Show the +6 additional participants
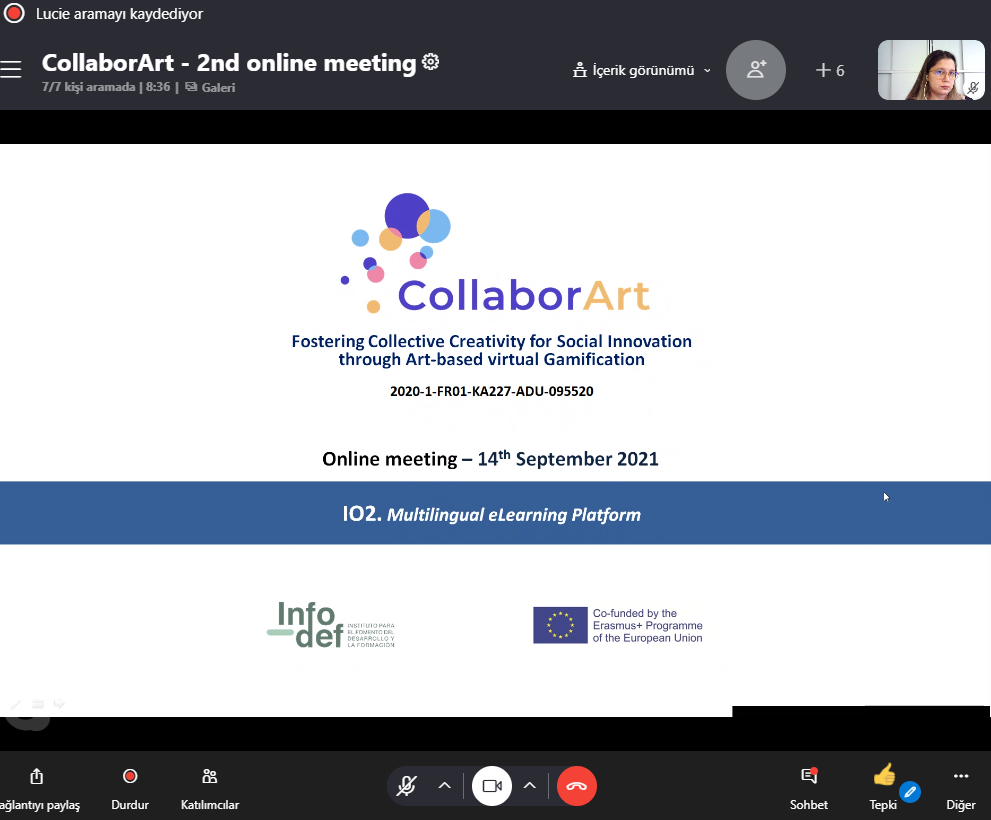 [830, 70]
